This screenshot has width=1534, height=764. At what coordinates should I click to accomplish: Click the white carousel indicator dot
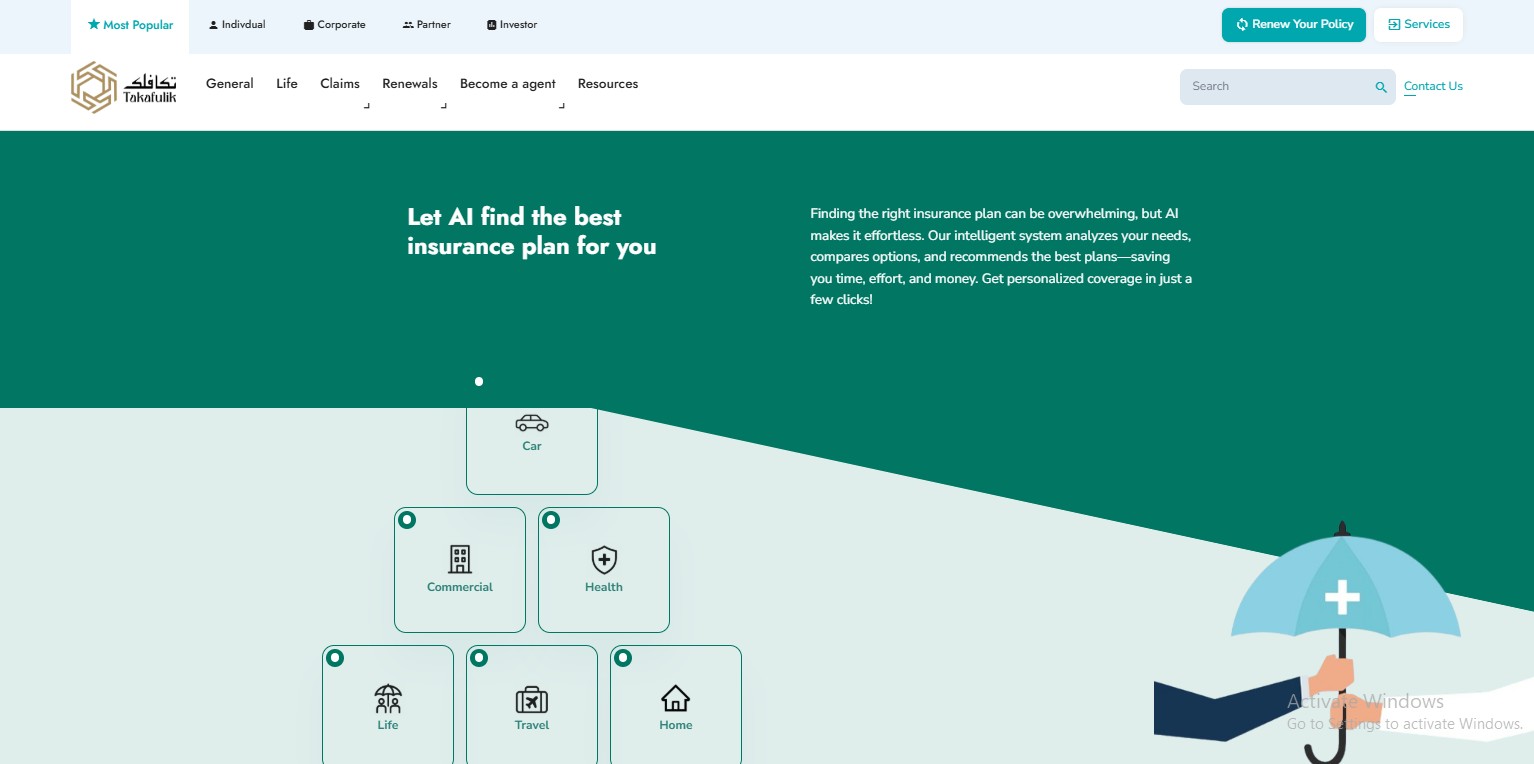pos(479,381)
